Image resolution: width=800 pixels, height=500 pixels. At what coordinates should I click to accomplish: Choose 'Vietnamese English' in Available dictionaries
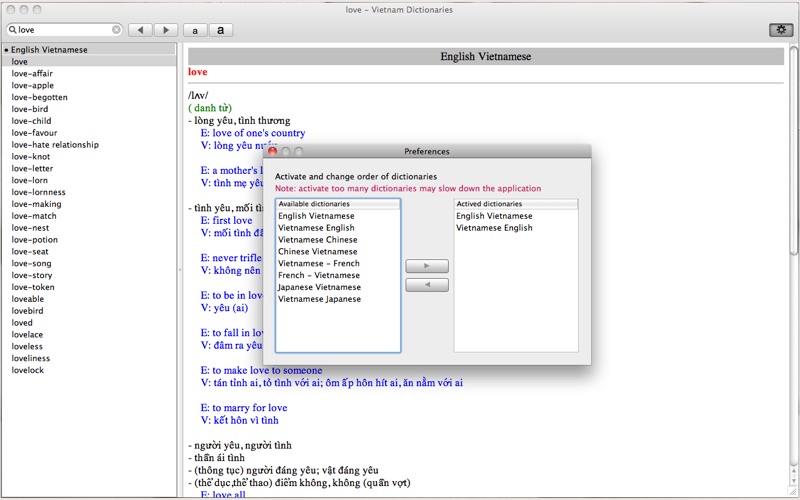click(316, 228)
